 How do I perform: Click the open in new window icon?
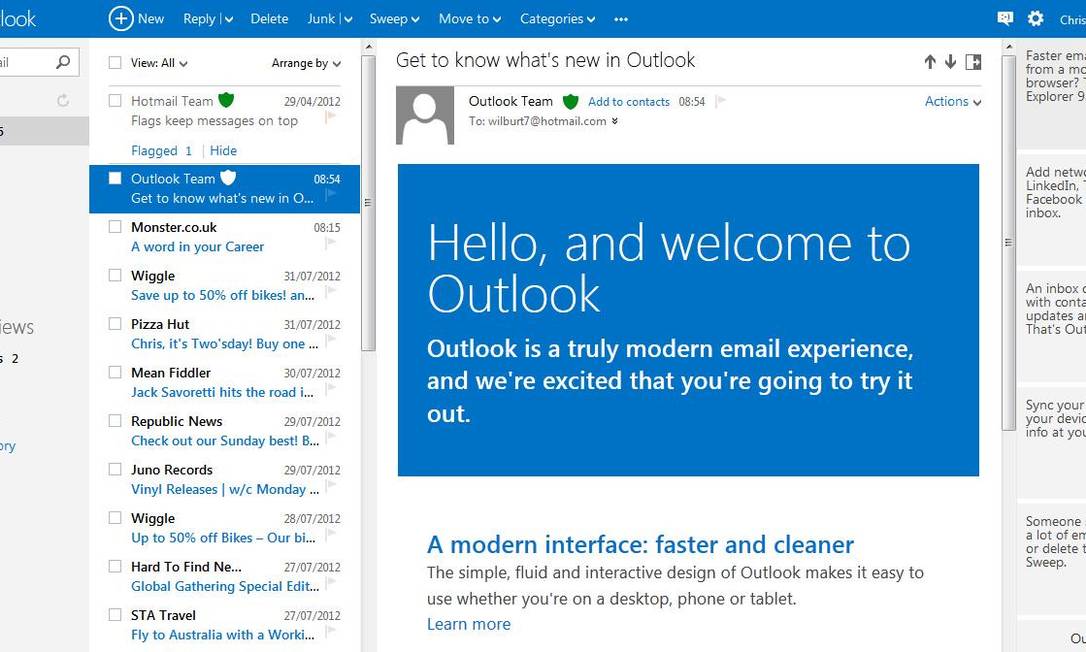973,62
